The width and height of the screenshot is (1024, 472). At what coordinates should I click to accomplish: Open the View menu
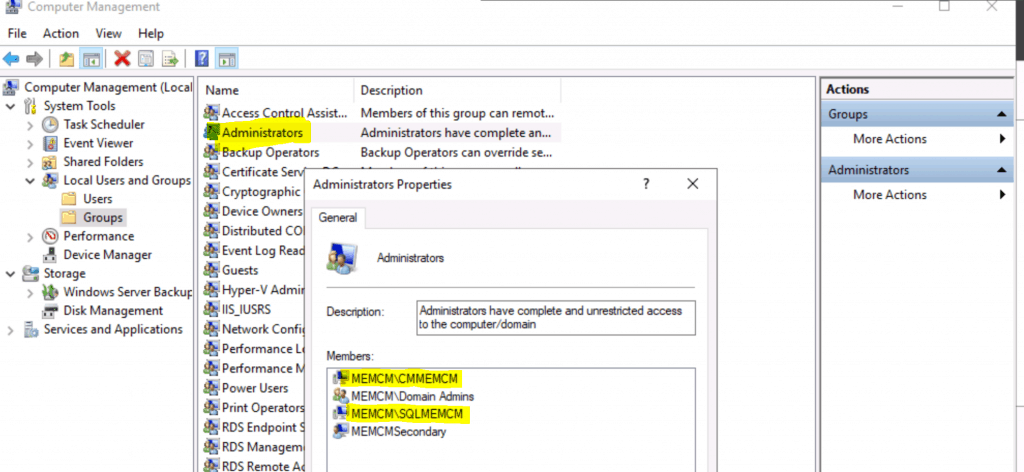coord(108,33)
